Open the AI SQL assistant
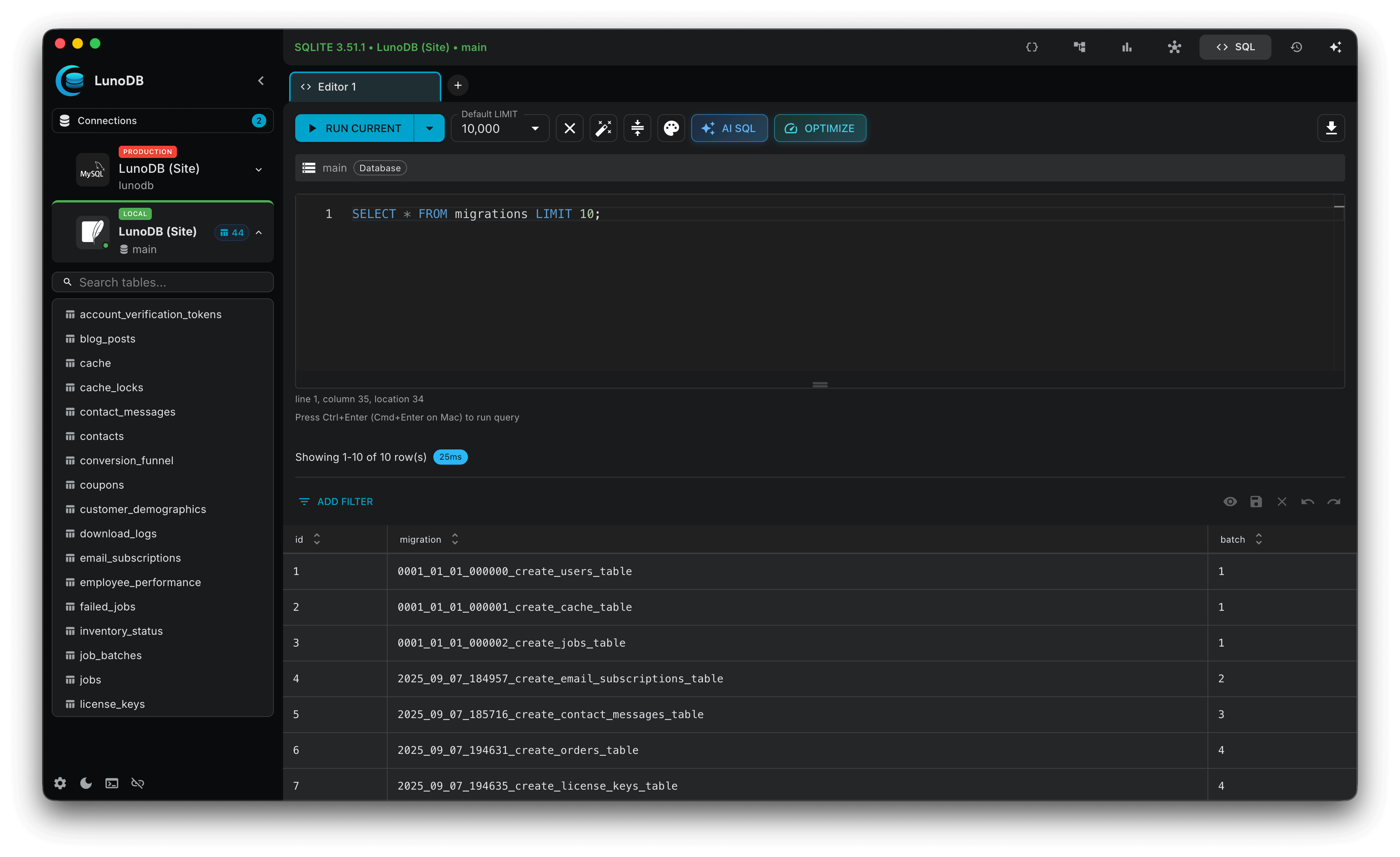 730,128
